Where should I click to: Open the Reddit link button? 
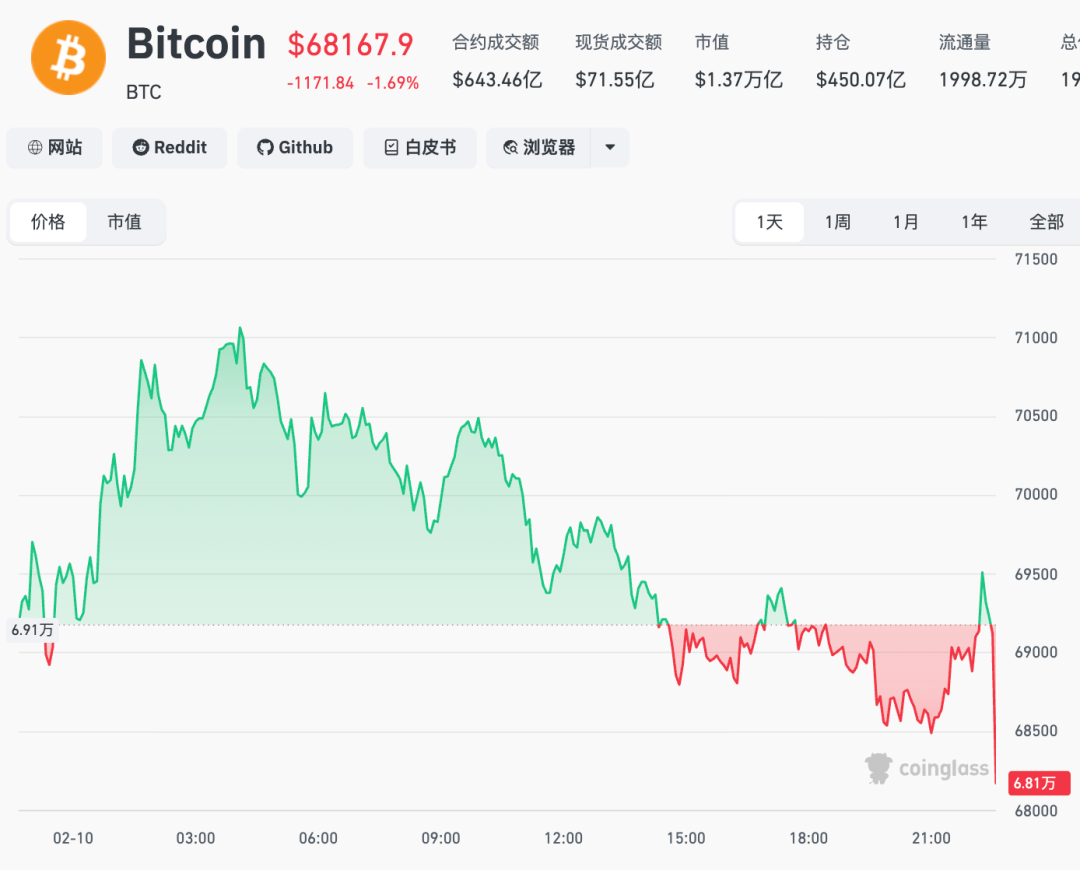170,148
